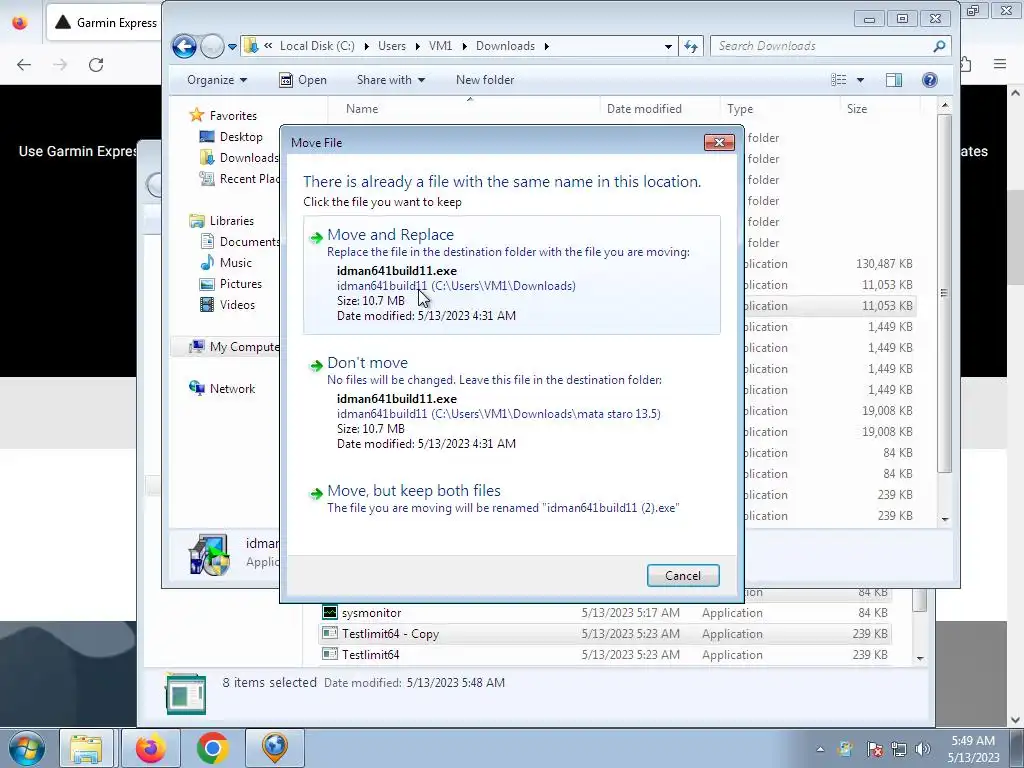Refresh the Downloads folder address bar
Screen dimensions: 1024x768
click(x=691, y=46)
